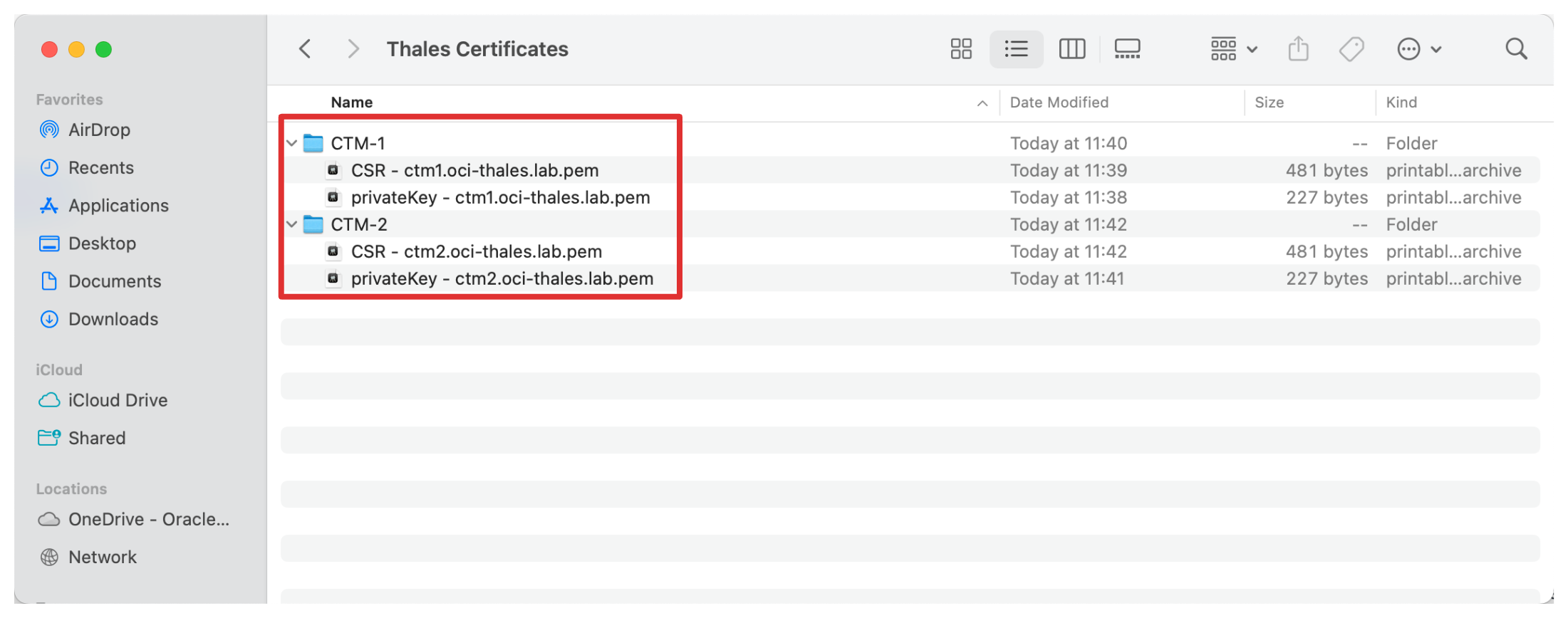1568x618 pixels.
Task: Select privateKey - ctm2.oci-thales.lab.pem file
Action: pyautogui.click(x=502, y=278)
